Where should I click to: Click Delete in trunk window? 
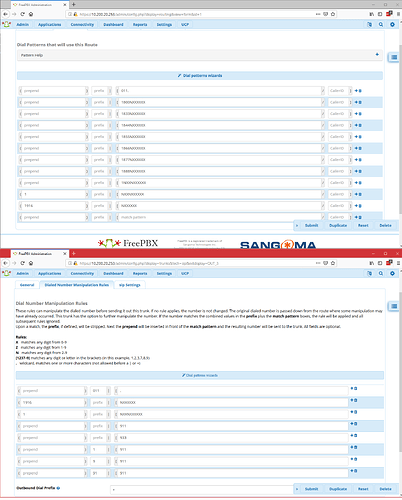point(385,489)
